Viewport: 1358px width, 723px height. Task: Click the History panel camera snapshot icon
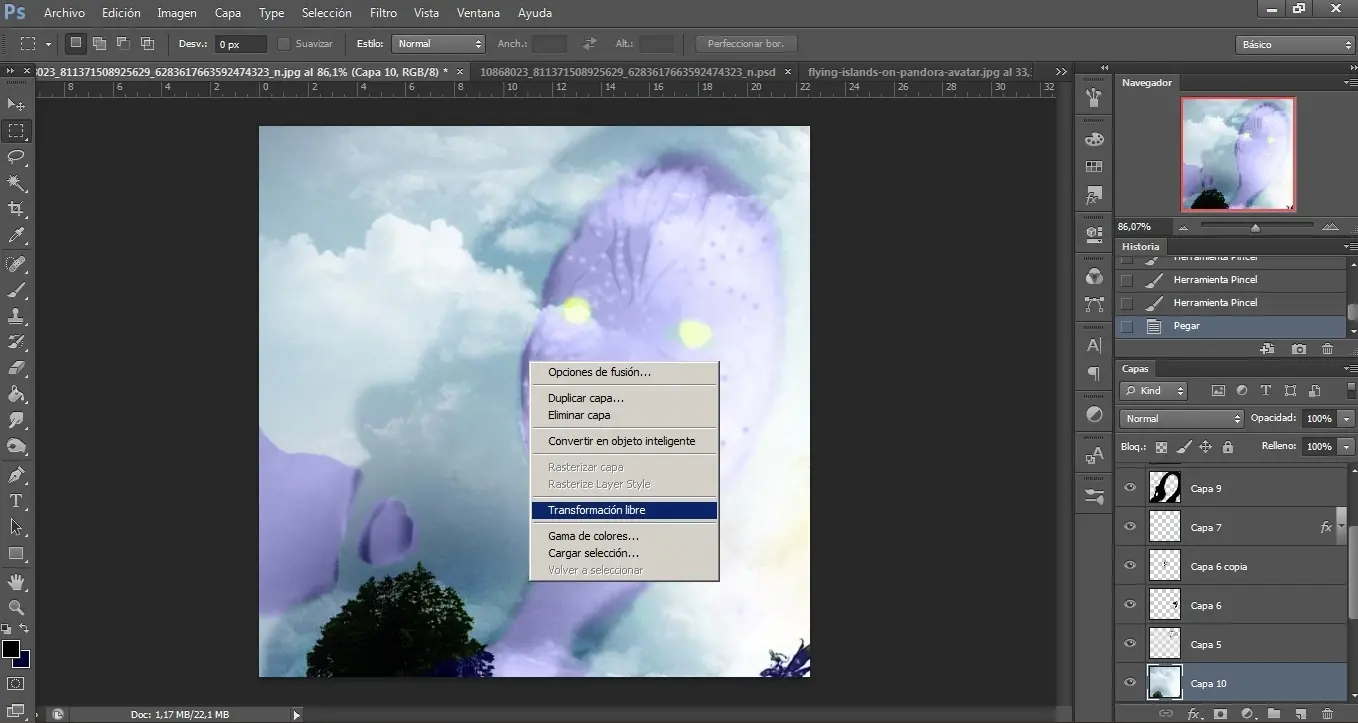pos(1299,349)
